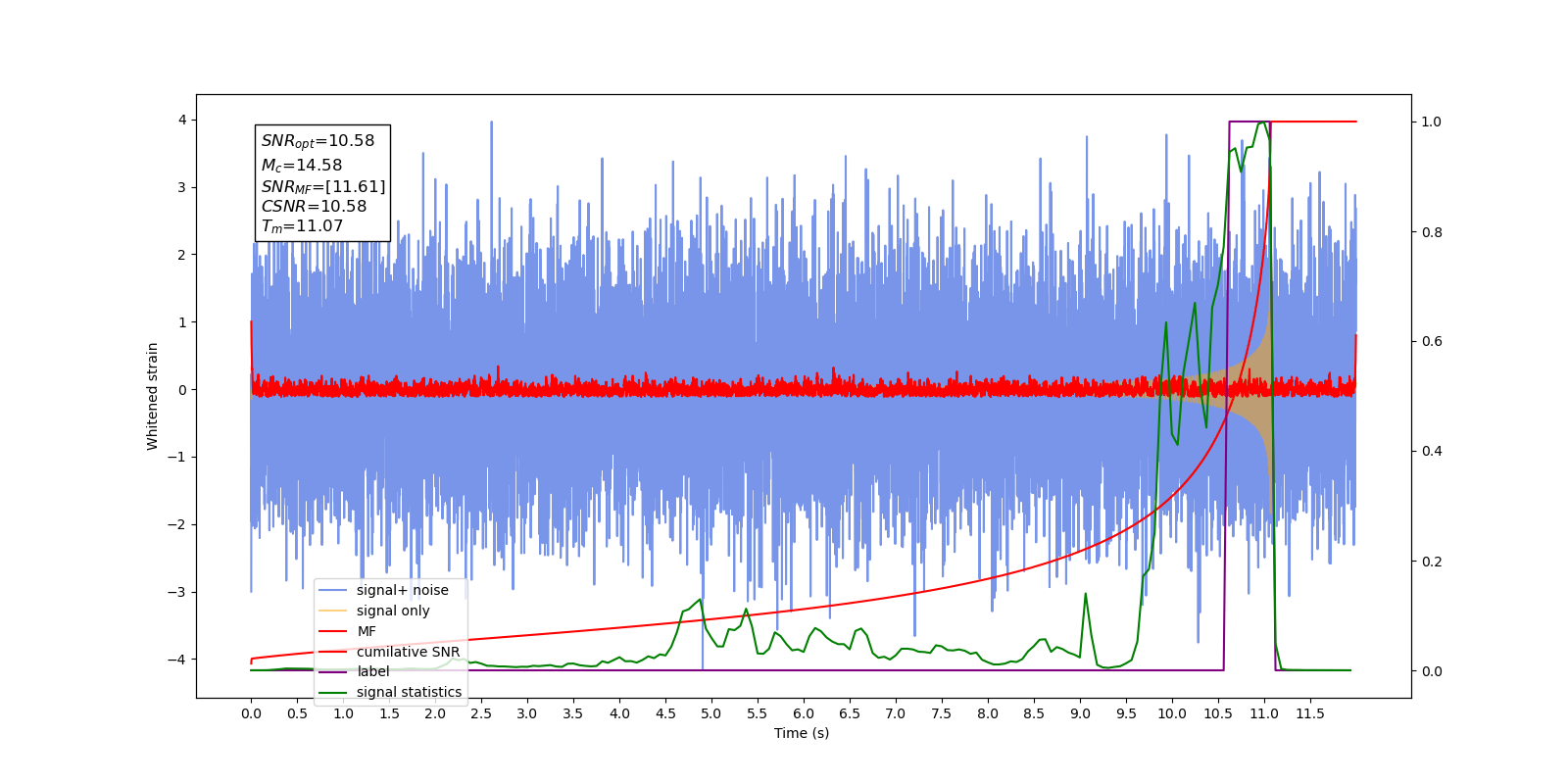Click the 6.0 tick on time axis
The width and height of the screenshot is (1568, 784).
point(804,713)
